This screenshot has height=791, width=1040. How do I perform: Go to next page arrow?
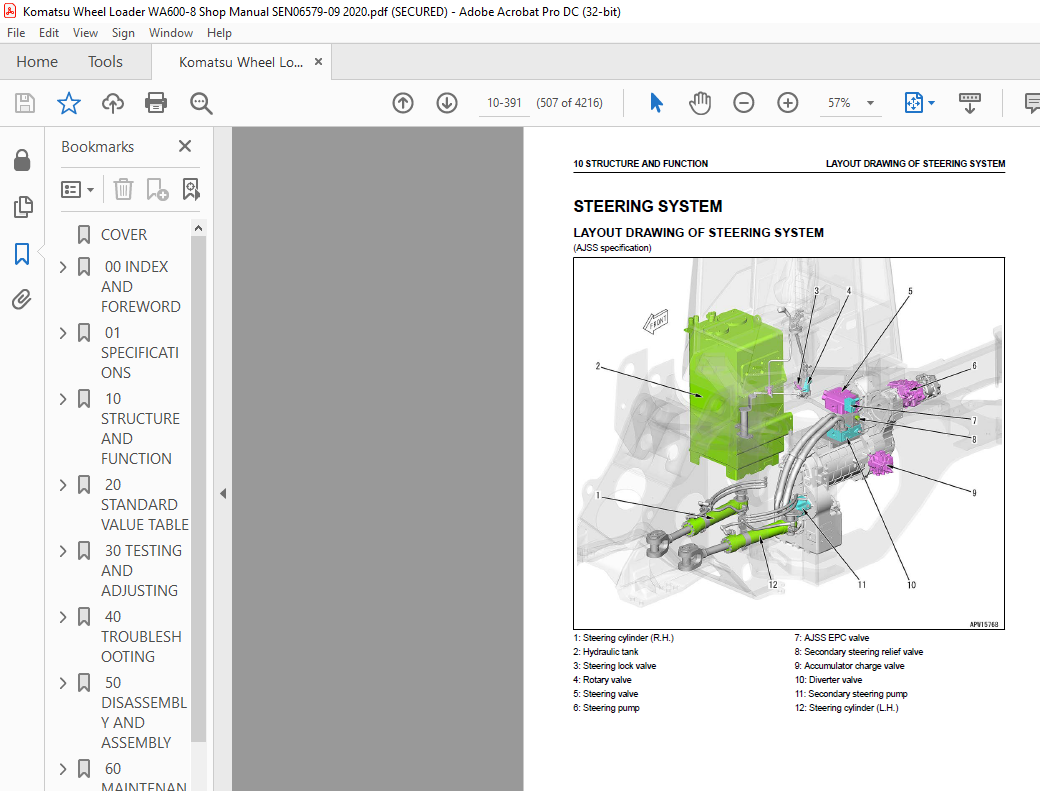(x=447, y=103)
